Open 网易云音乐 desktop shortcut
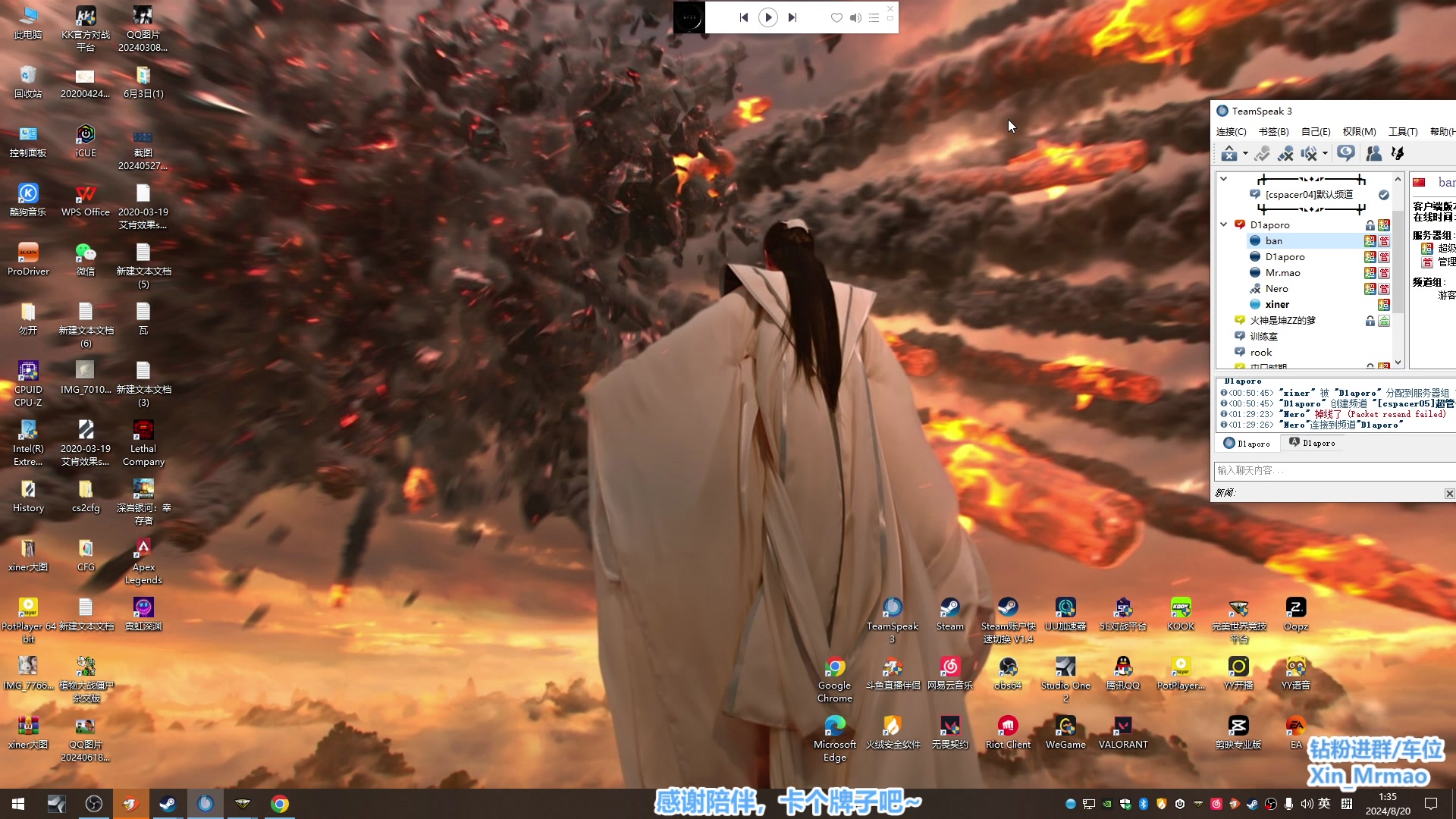This screenshot has height=819, width=1456. (949, 673)
